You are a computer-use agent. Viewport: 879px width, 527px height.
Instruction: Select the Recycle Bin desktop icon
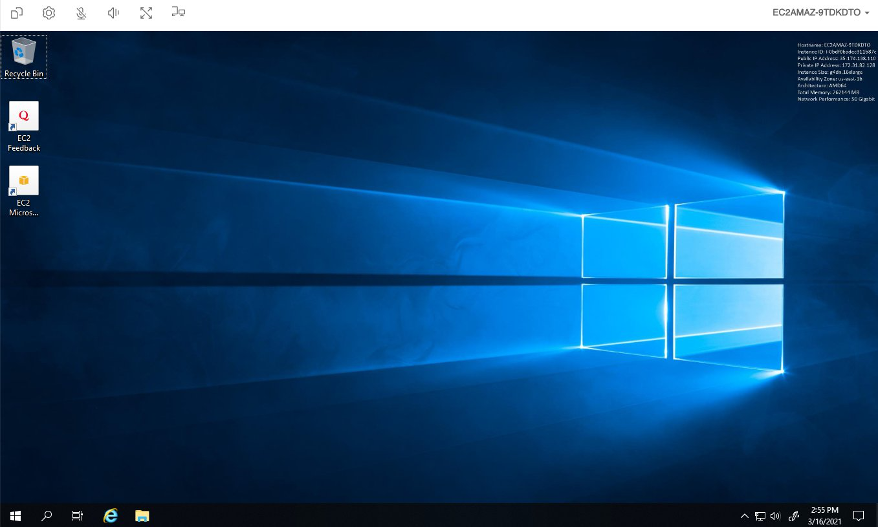[x=24, y=57]
